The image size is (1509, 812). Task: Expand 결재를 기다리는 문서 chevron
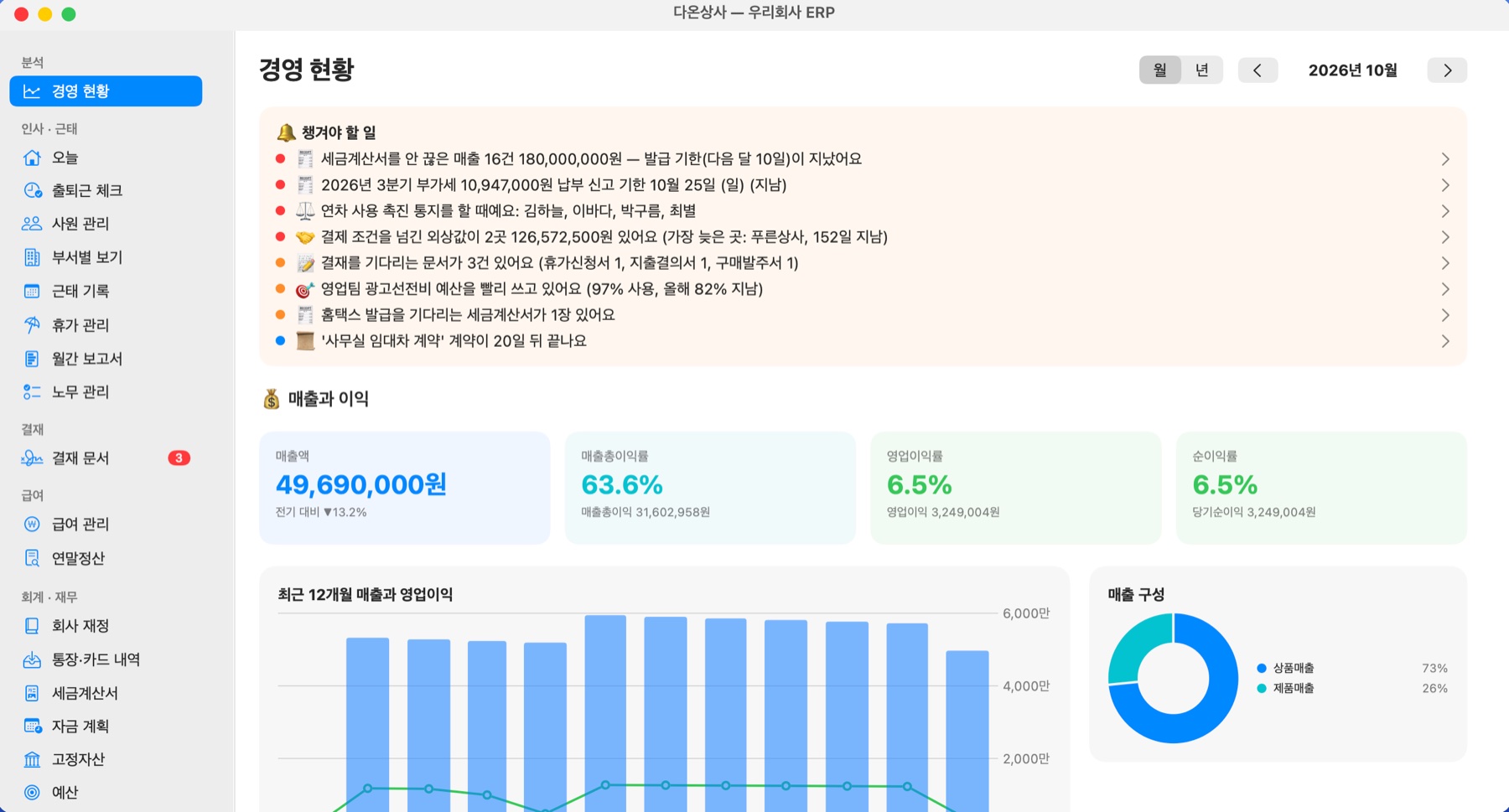point(1445,263)
